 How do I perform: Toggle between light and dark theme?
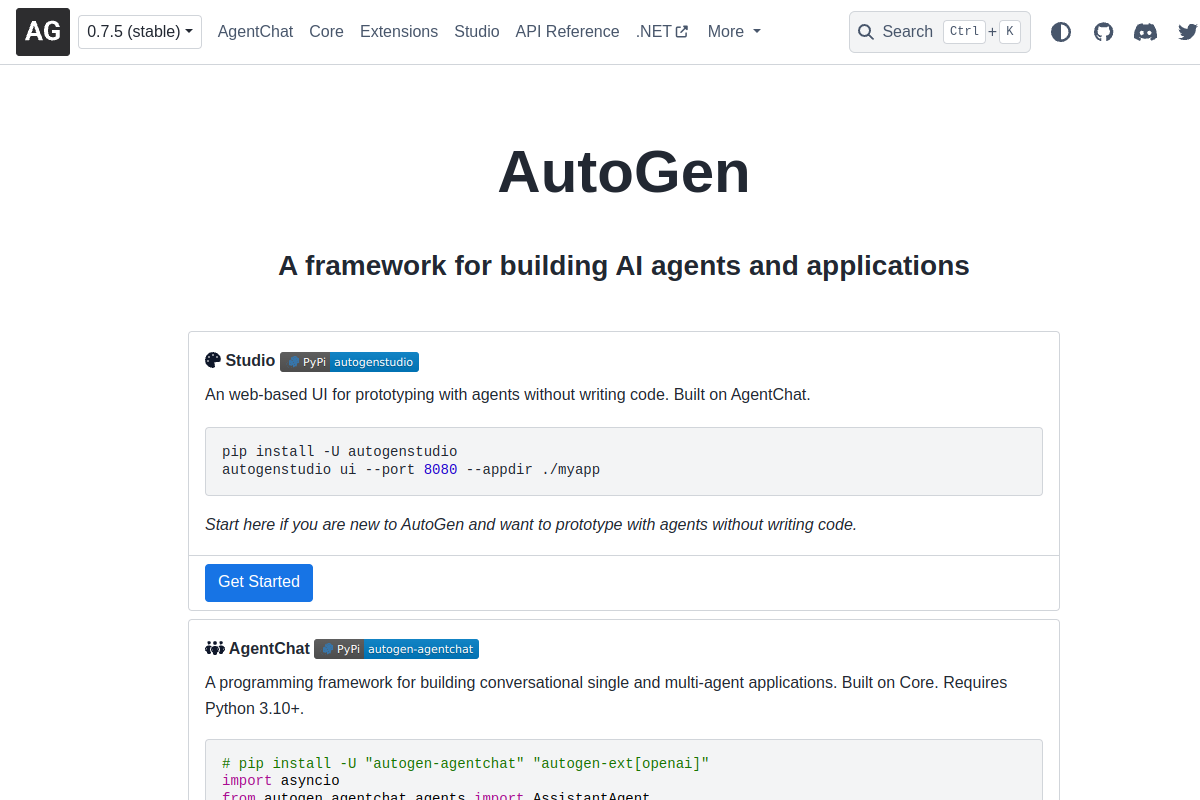click(x=1060, y=31)
